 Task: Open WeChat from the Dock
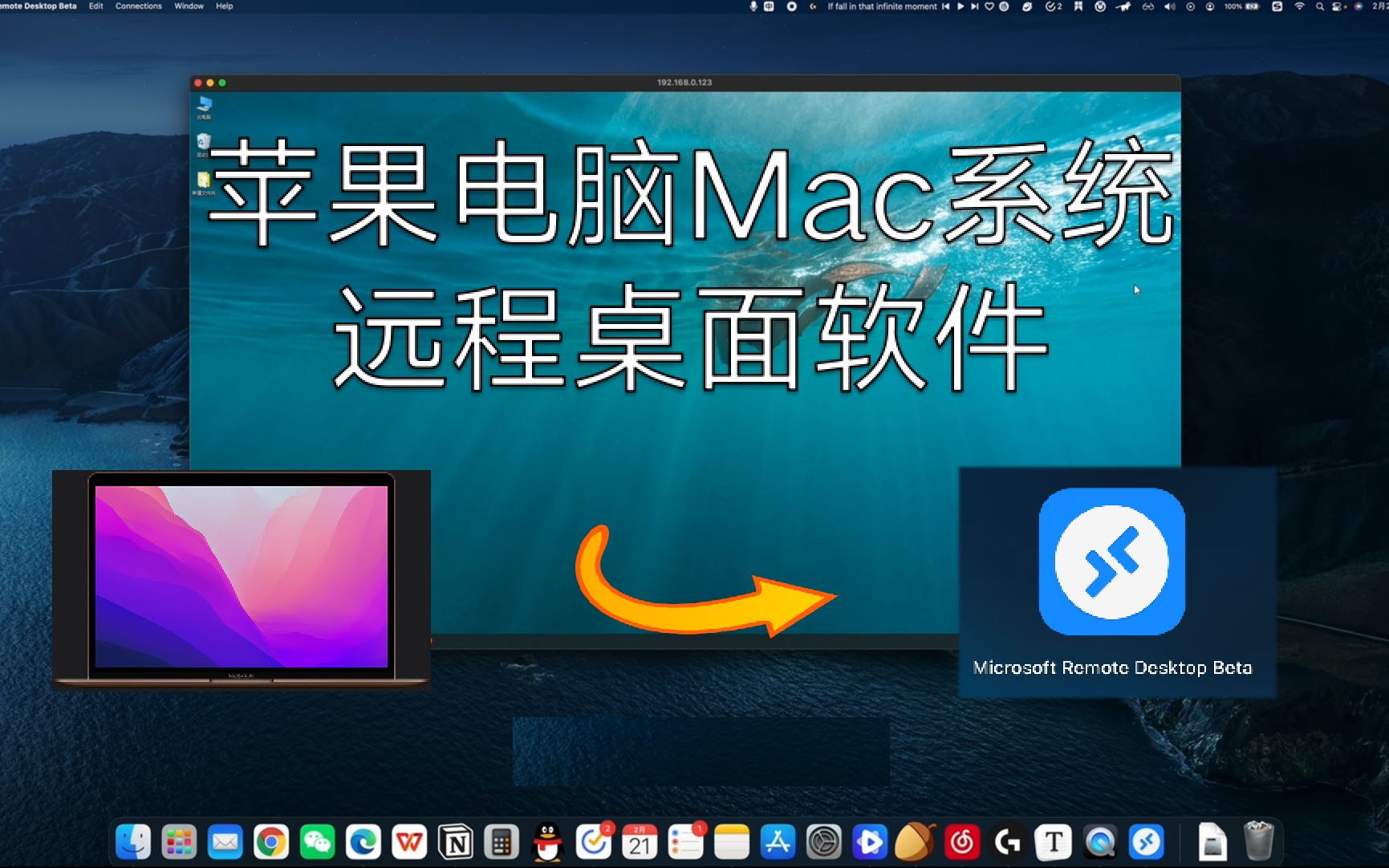317,842
